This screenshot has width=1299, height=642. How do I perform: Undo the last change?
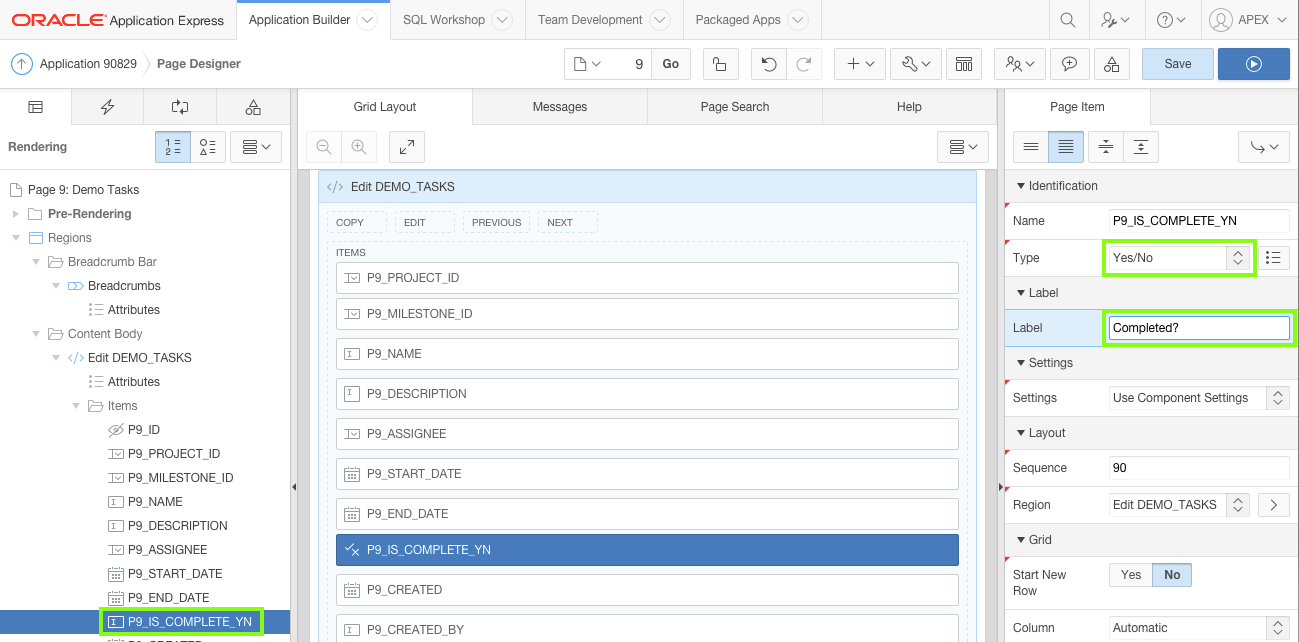point(766,63)
